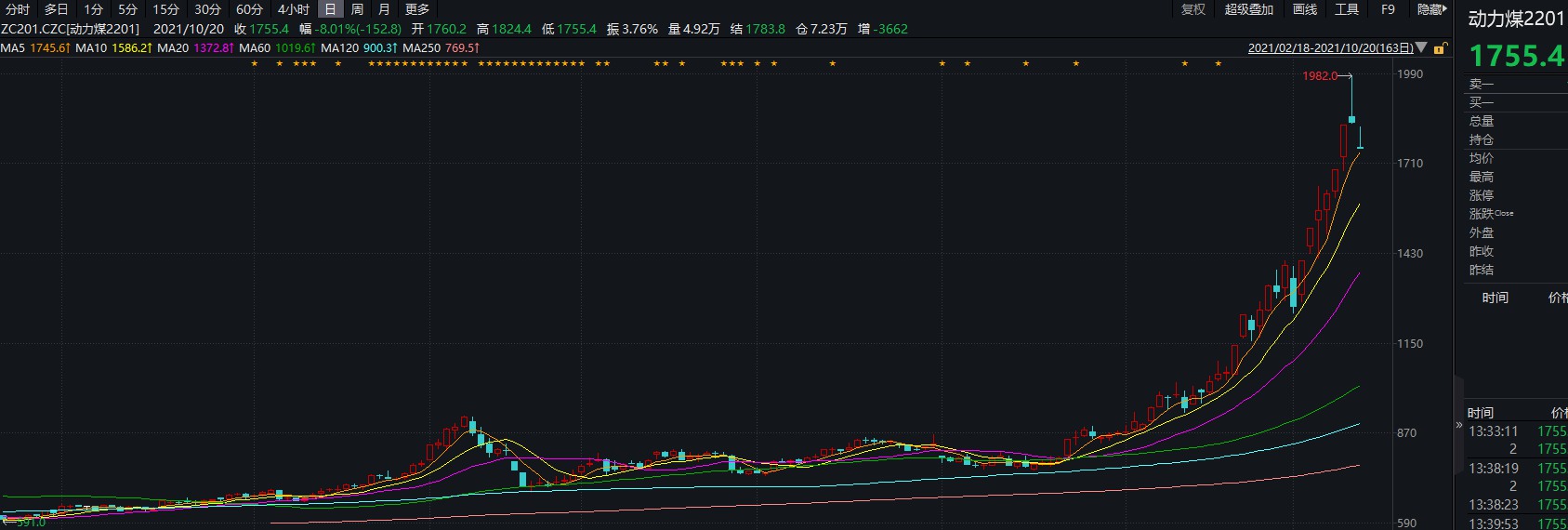Image resolution: width=1568 pixels, height=530 pixels.
Task: Click the 591.0 low price marker
Action: point(31,523)
